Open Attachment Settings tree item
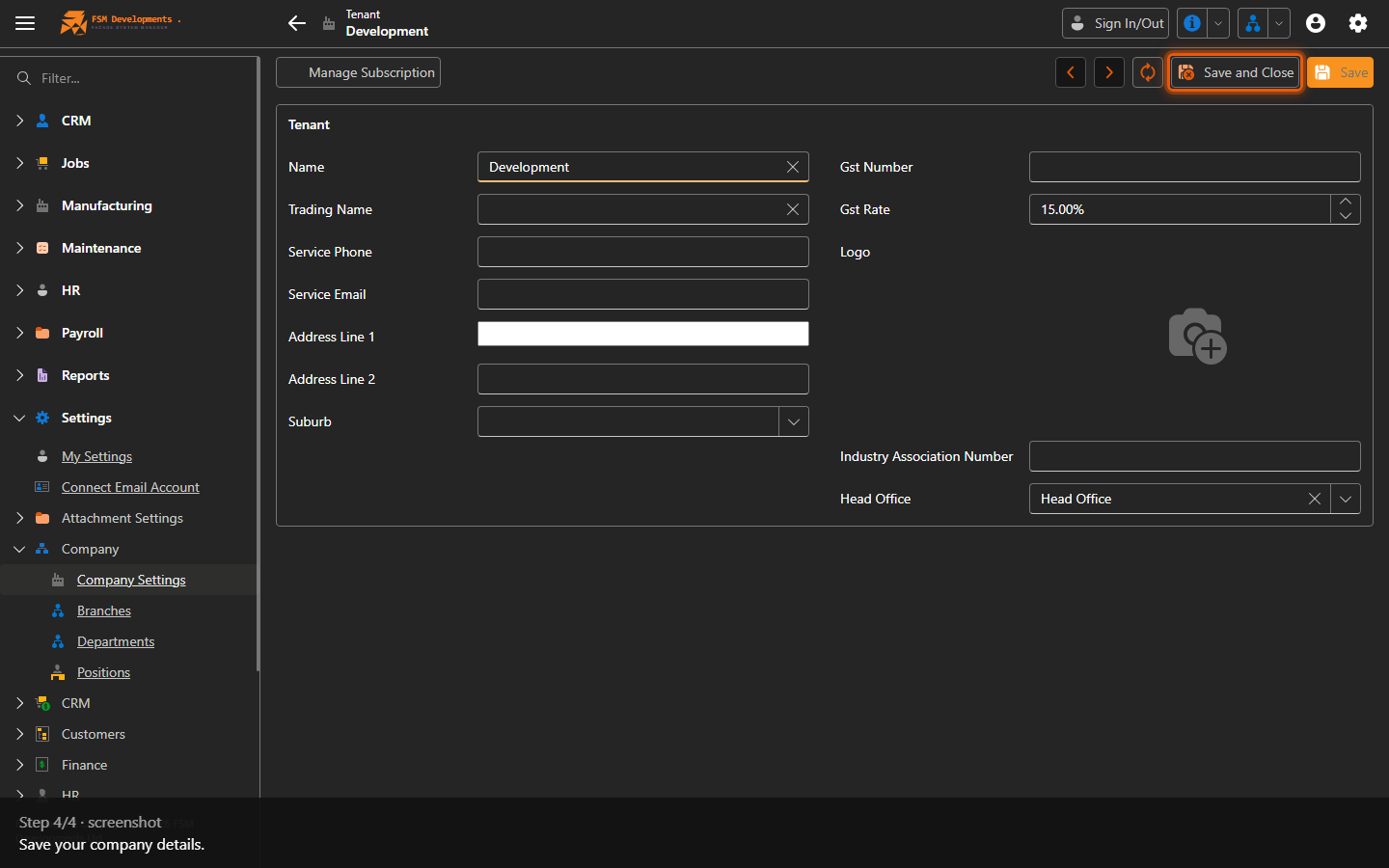 click(x=122, y=518)
